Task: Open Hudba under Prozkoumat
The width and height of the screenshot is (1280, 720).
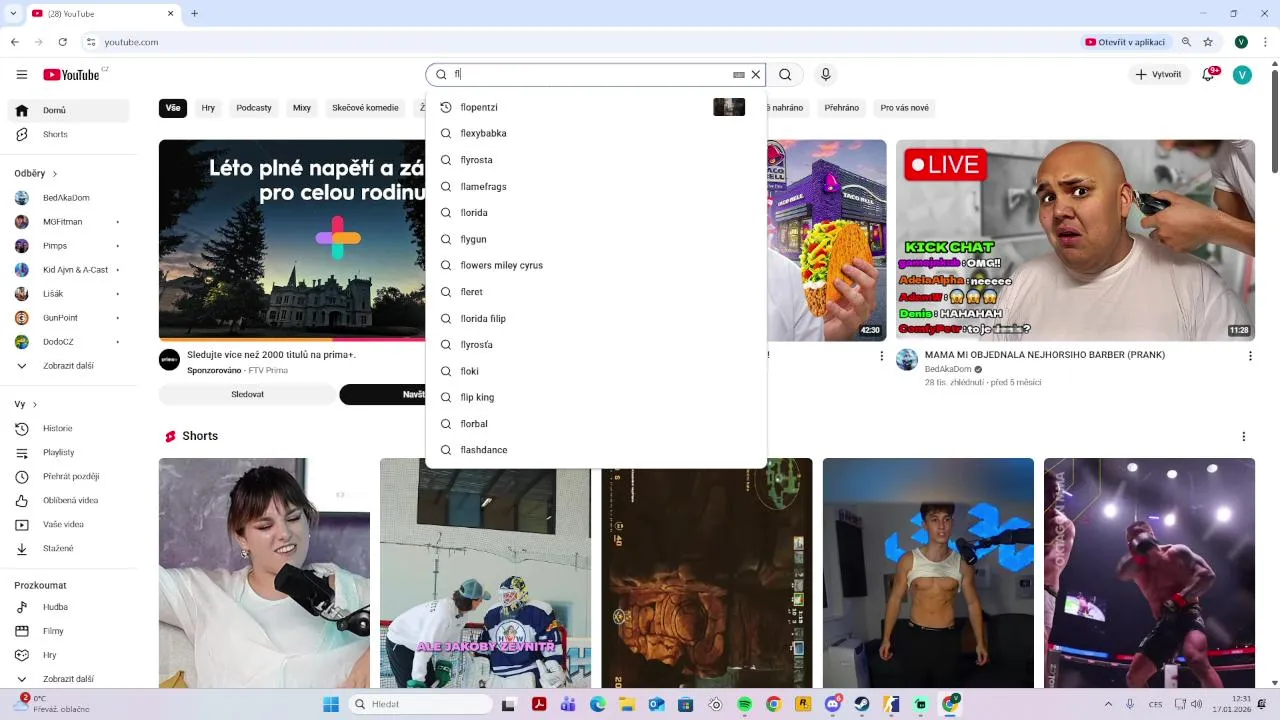Action: [68, 607]
